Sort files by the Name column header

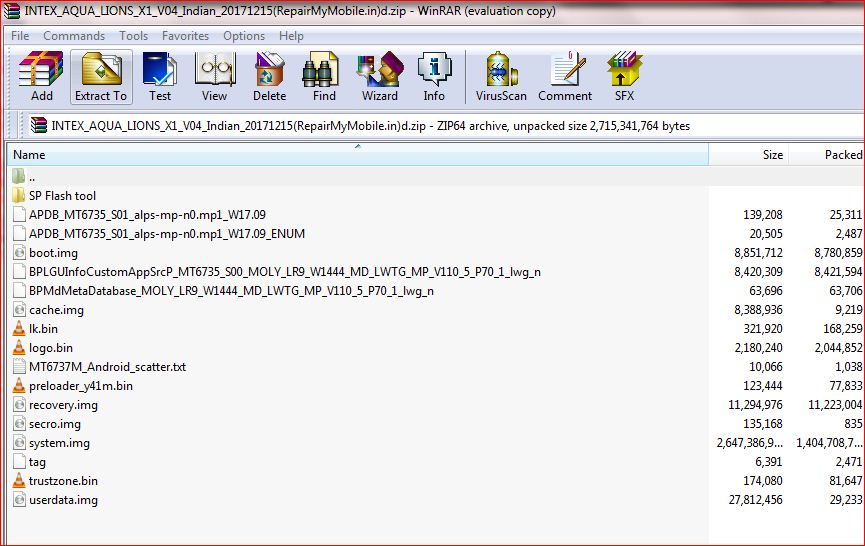[357, 154]
